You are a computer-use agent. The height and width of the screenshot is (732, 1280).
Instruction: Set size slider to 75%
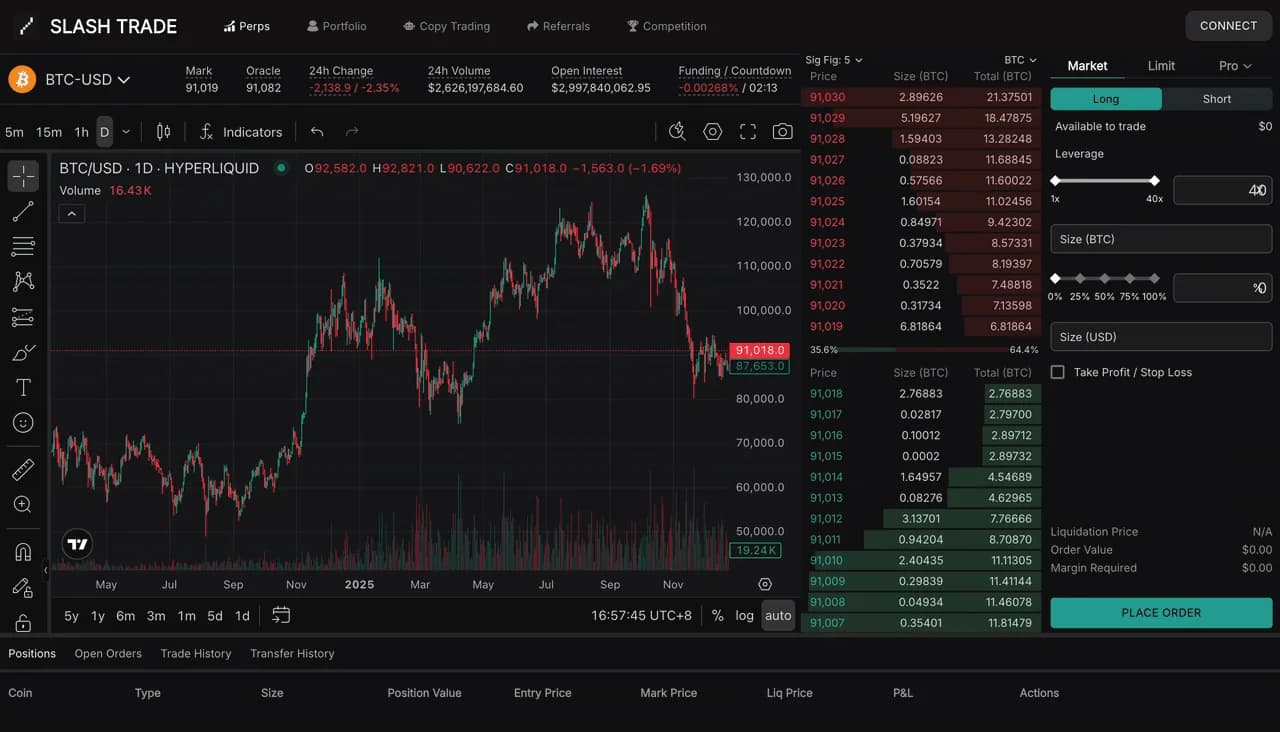click(1130, 279)
